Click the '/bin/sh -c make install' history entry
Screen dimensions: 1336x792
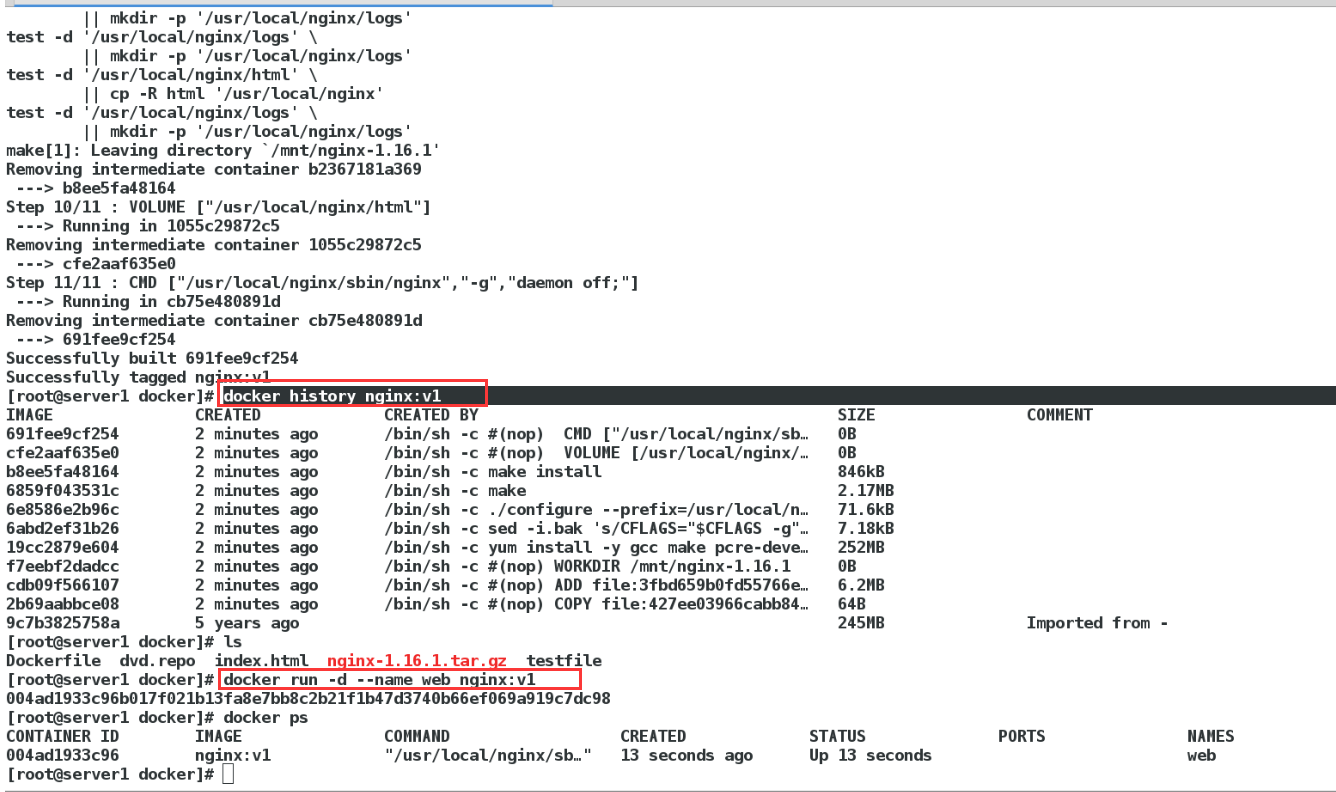[x=493, y=472]
